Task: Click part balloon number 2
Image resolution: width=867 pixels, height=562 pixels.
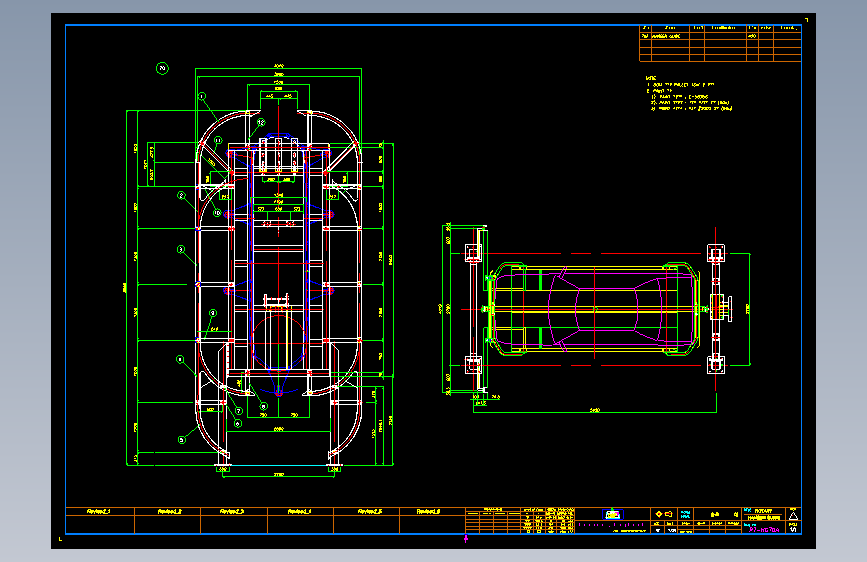Action: pyautogui.click(x=181, y=195)
